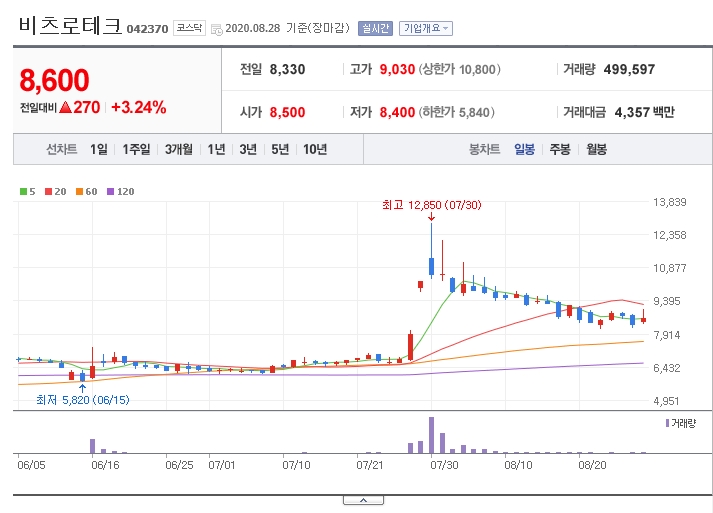
Task: Collapse the chart with the bottom chevron handle
Action: (x=363, y=500)
